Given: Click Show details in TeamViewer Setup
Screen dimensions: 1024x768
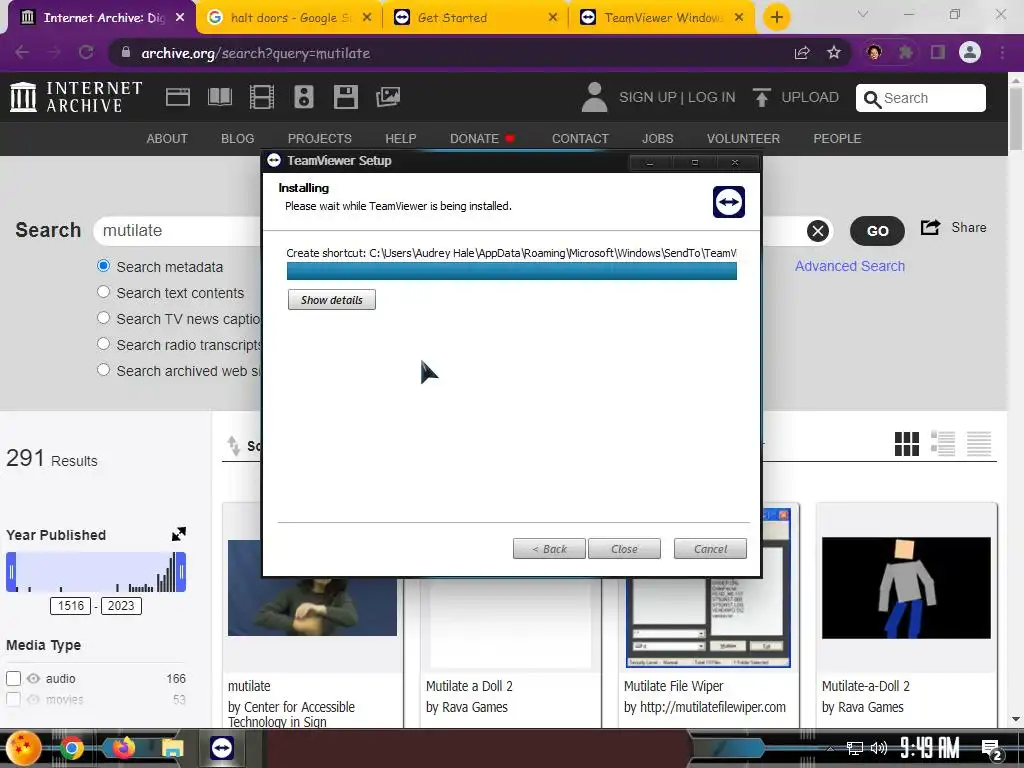Looking at the screenshot, I should pyautogui.click(x=332, y=300).
